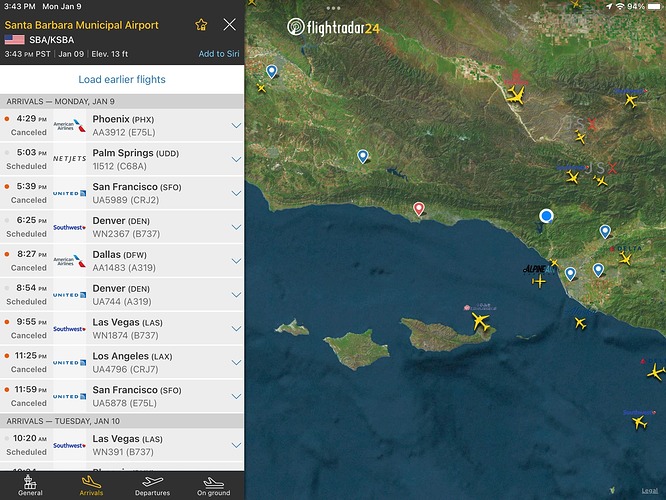
Task: Select the Delta aircraft near Oxnard
Action: coord(625,258)
